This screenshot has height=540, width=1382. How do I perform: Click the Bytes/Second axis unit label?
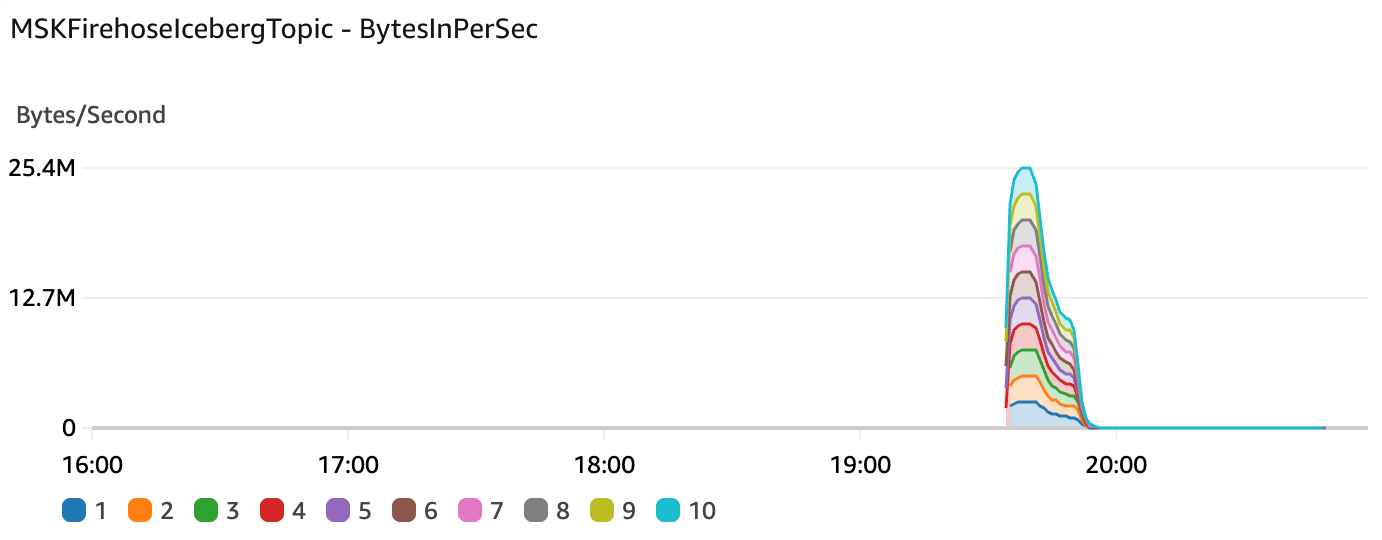click(91, 115)
